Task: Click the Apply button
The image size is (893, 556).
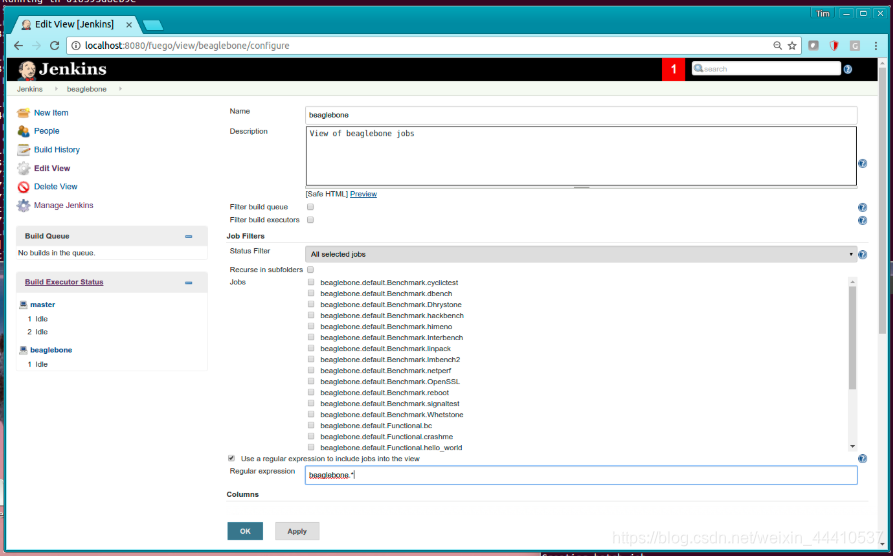Action: [297, 531]
